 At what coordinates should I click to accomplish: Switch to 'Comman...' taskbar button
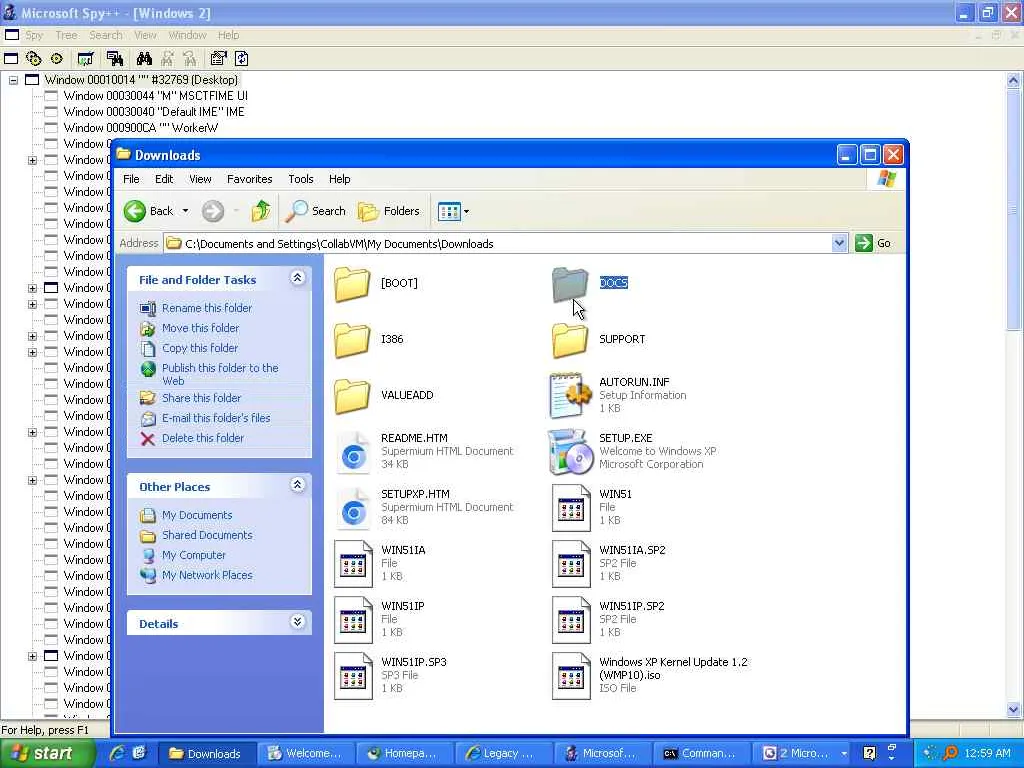pyautogui.click(x=699, y=754)
